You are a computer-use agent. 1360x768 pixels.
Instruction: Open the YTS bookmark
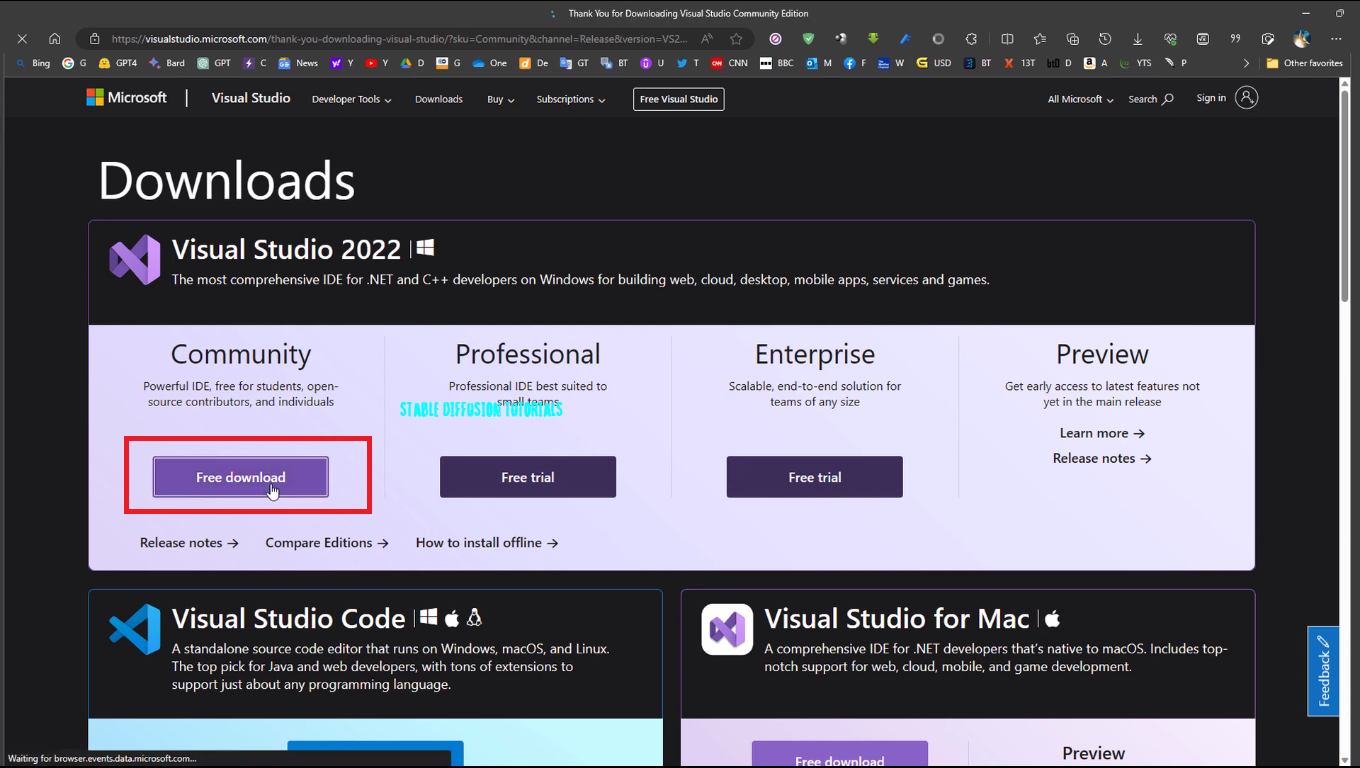pos(1135,63)
